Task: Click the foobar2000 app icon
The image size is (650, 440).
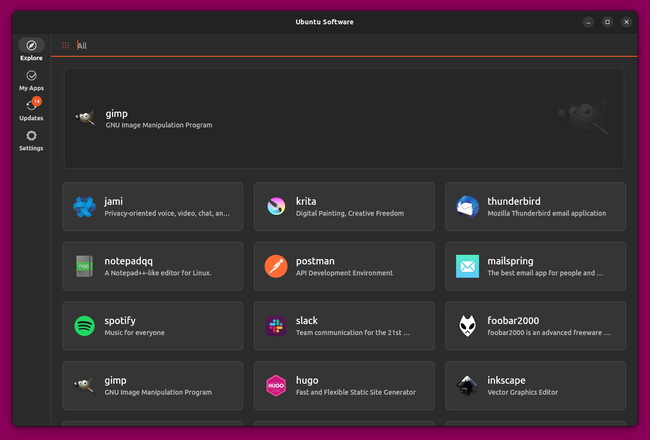Action: (468, 326)
